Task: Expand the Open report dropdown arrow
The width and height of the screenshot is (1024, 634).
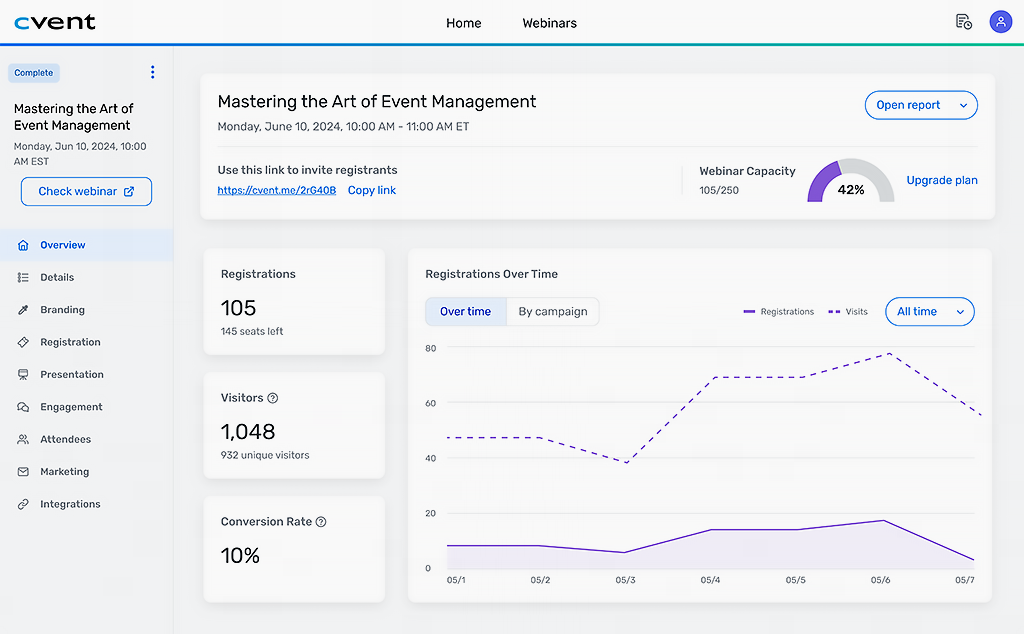Action: click(963, 105)
